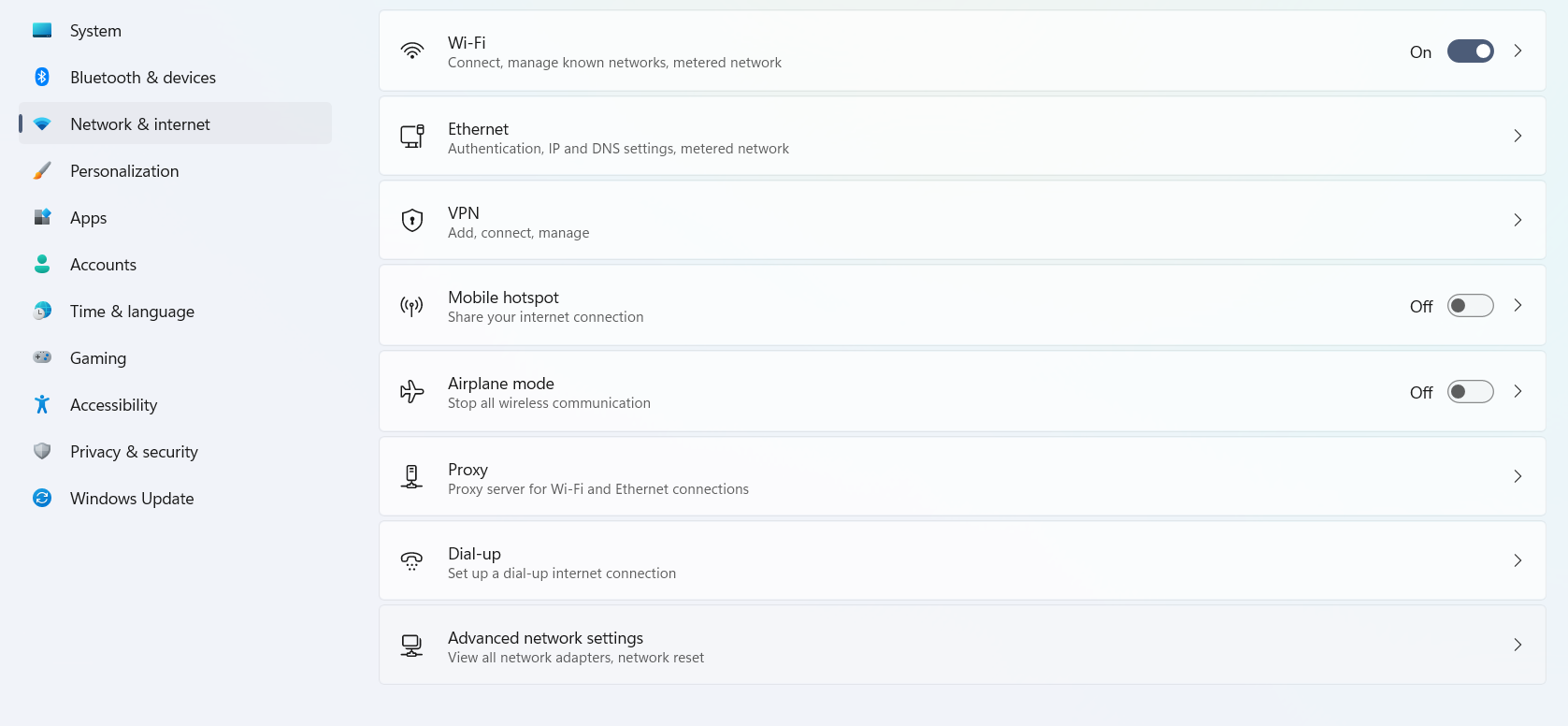Click the Advanced network settings icon
Screen dimensions: 1568x726
point(412,646)
